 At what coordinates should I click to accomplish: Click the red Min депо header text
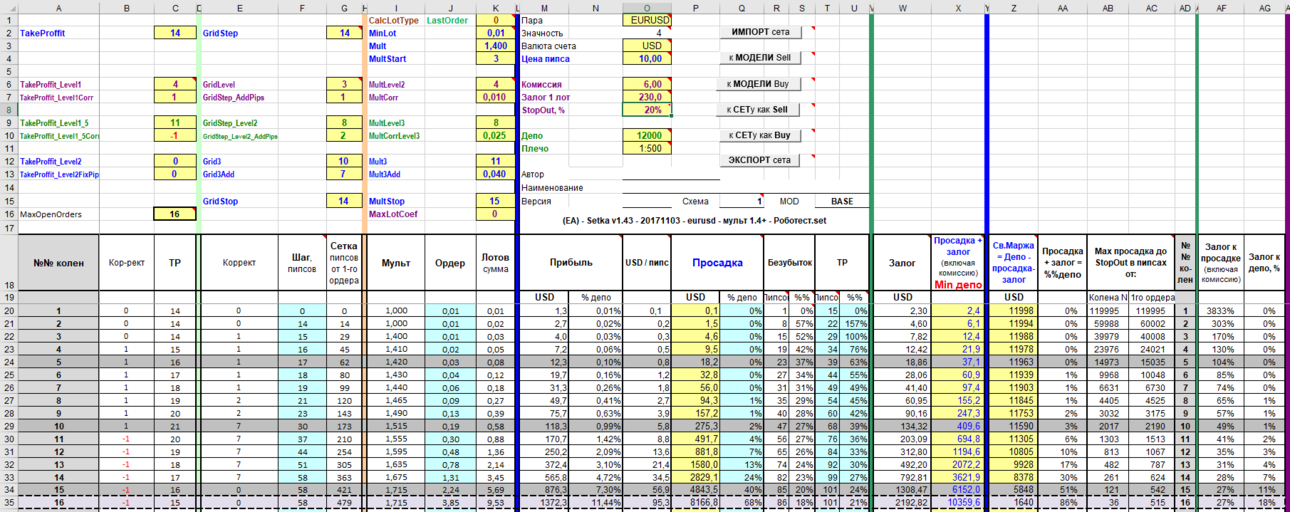tap(958, 284)
